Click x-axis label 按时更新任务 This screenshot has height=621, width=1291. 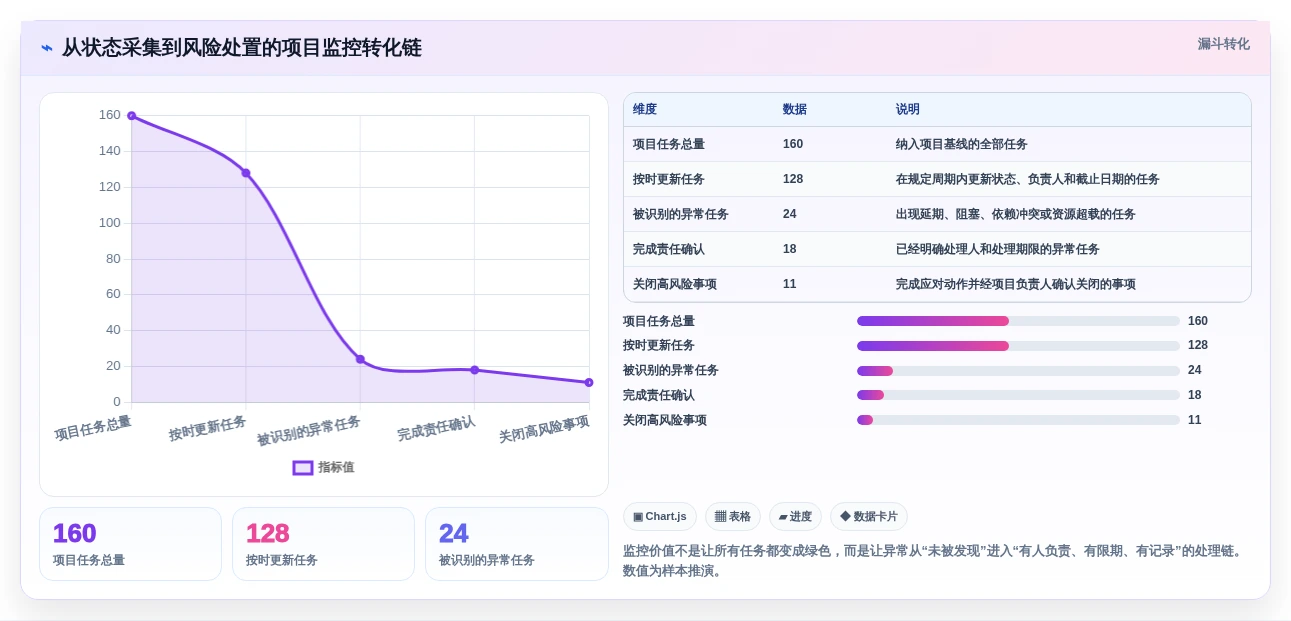[x=208, y=429]
